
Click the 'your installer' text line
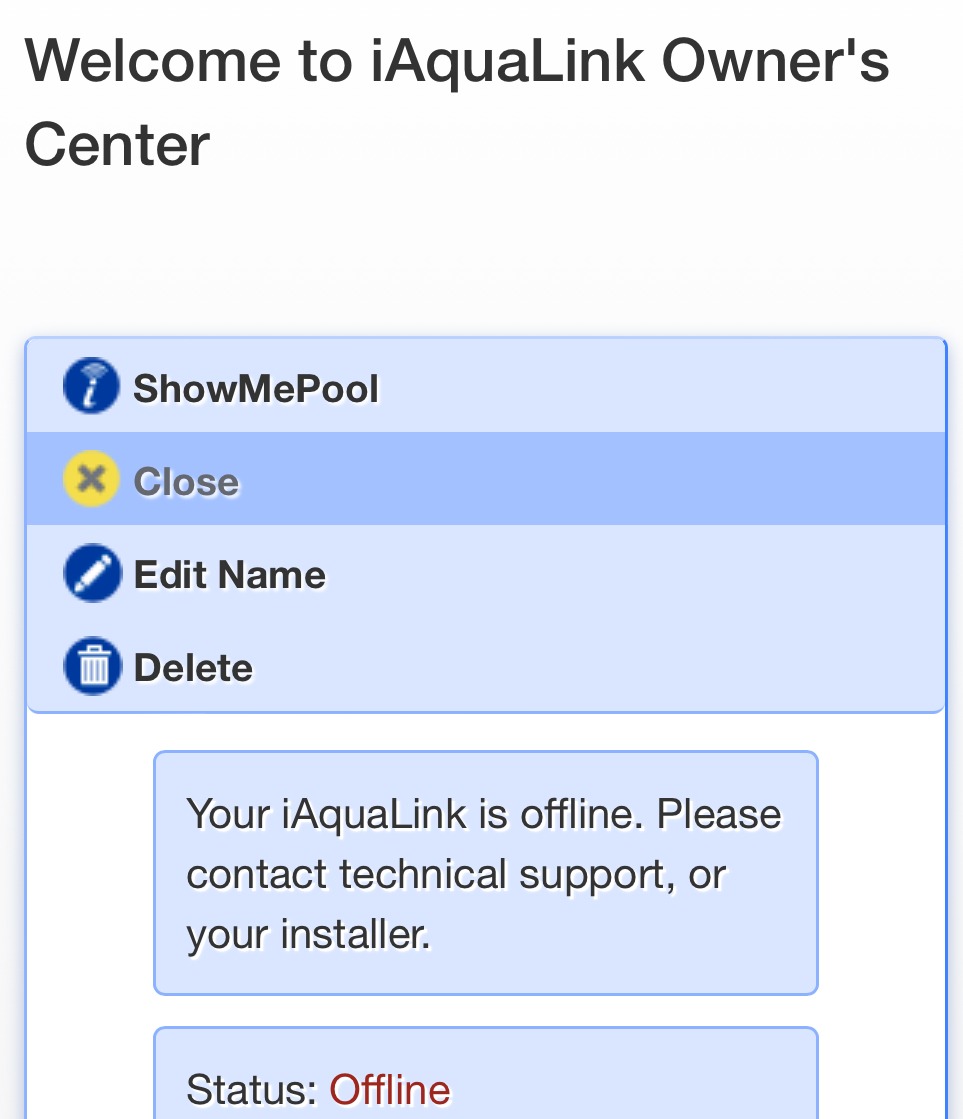tap(308, 935)
